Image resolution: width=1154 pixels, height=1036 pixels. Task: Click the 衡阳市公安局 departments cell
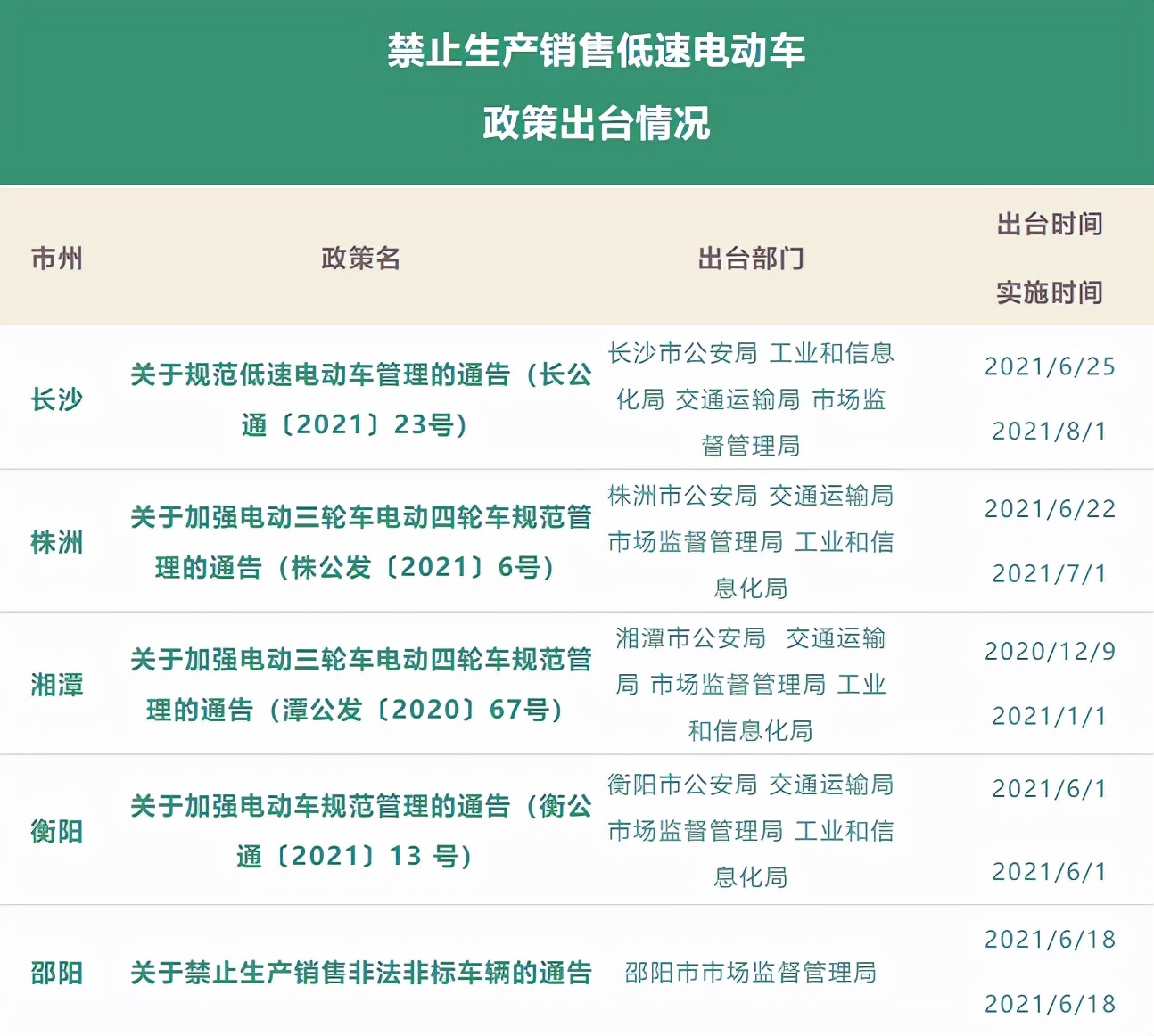pyautogui.click(x=751, y=831)
